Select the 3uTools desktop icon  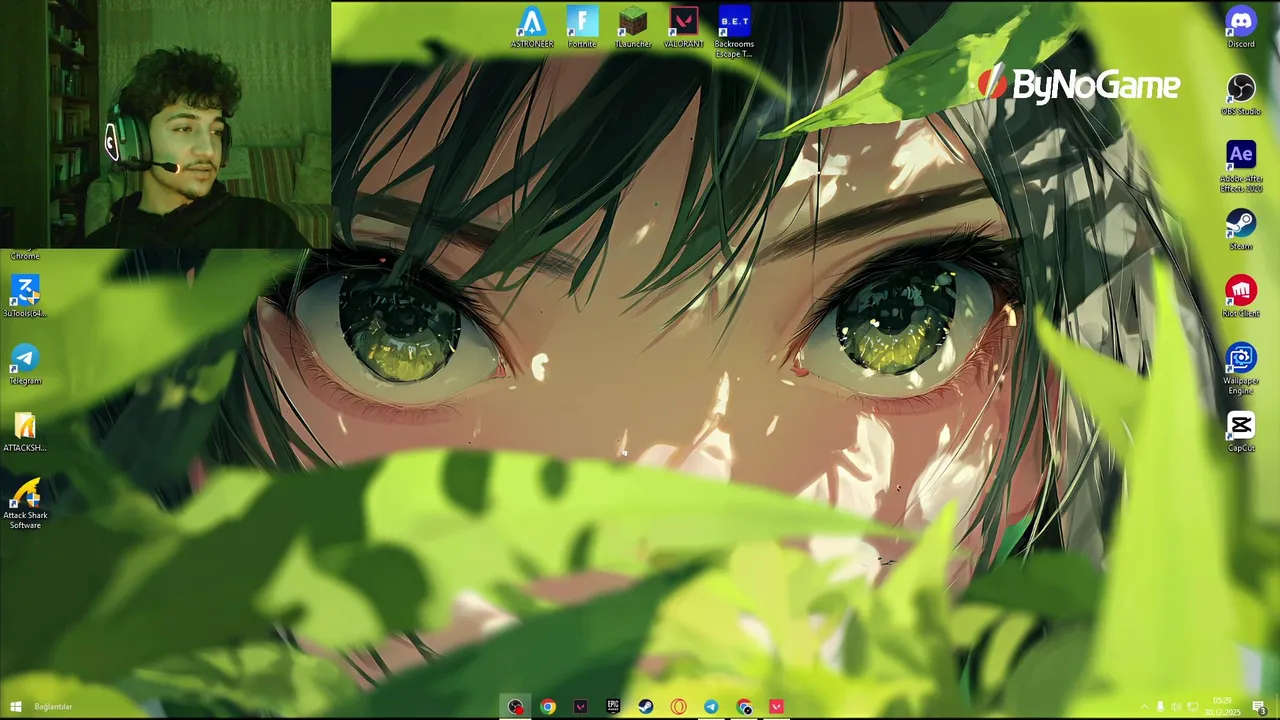(x=25, y=297)
